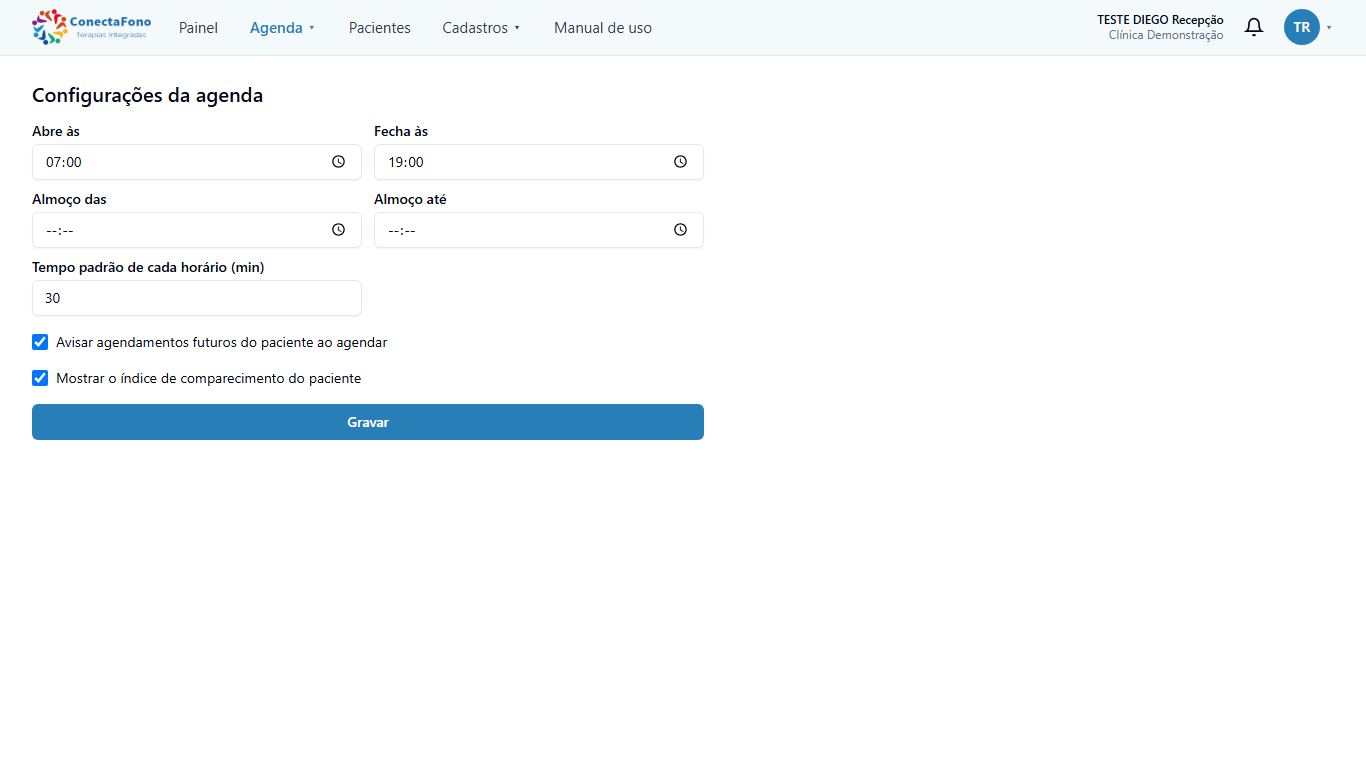Focus the Tempo padrão de cada horário field

pos(197,298)
